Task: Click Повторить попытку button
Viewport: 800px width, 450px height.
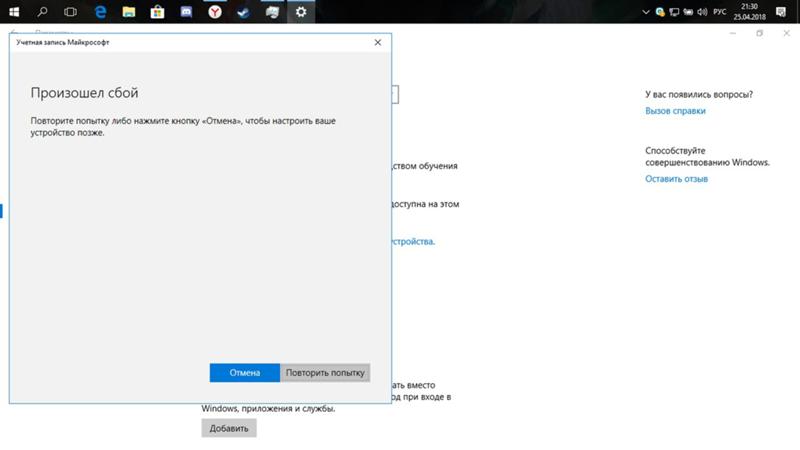Action: [325, 372]
